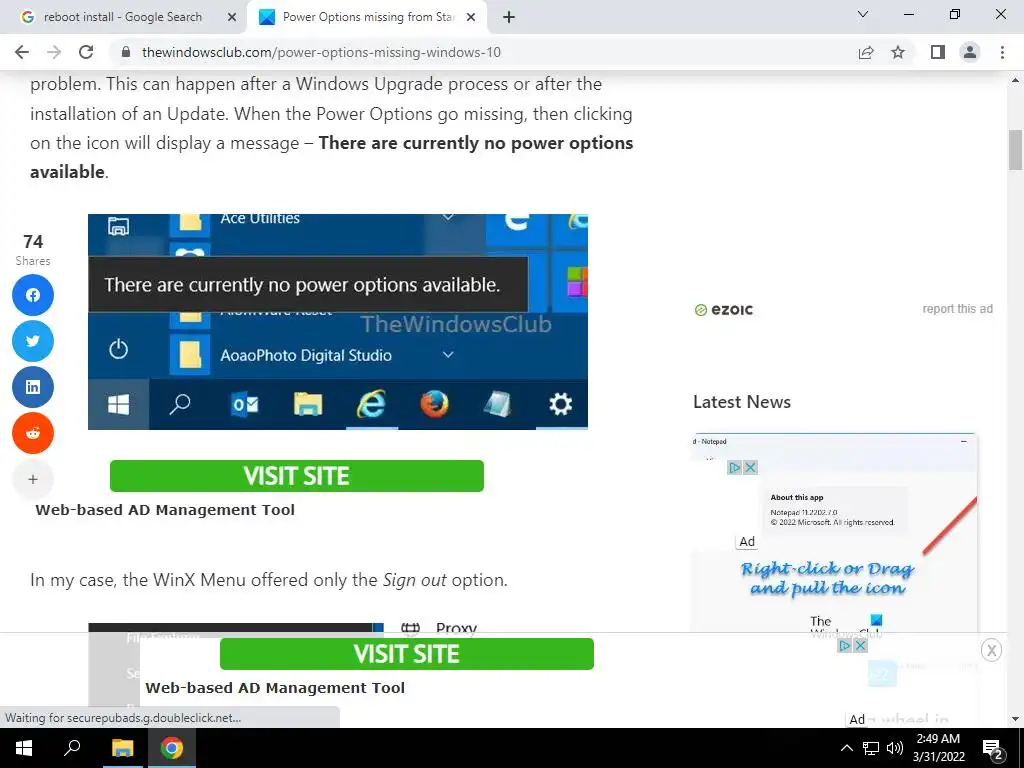Open Windows taskbar search
1024x768 pixels.
coord(72,748)
